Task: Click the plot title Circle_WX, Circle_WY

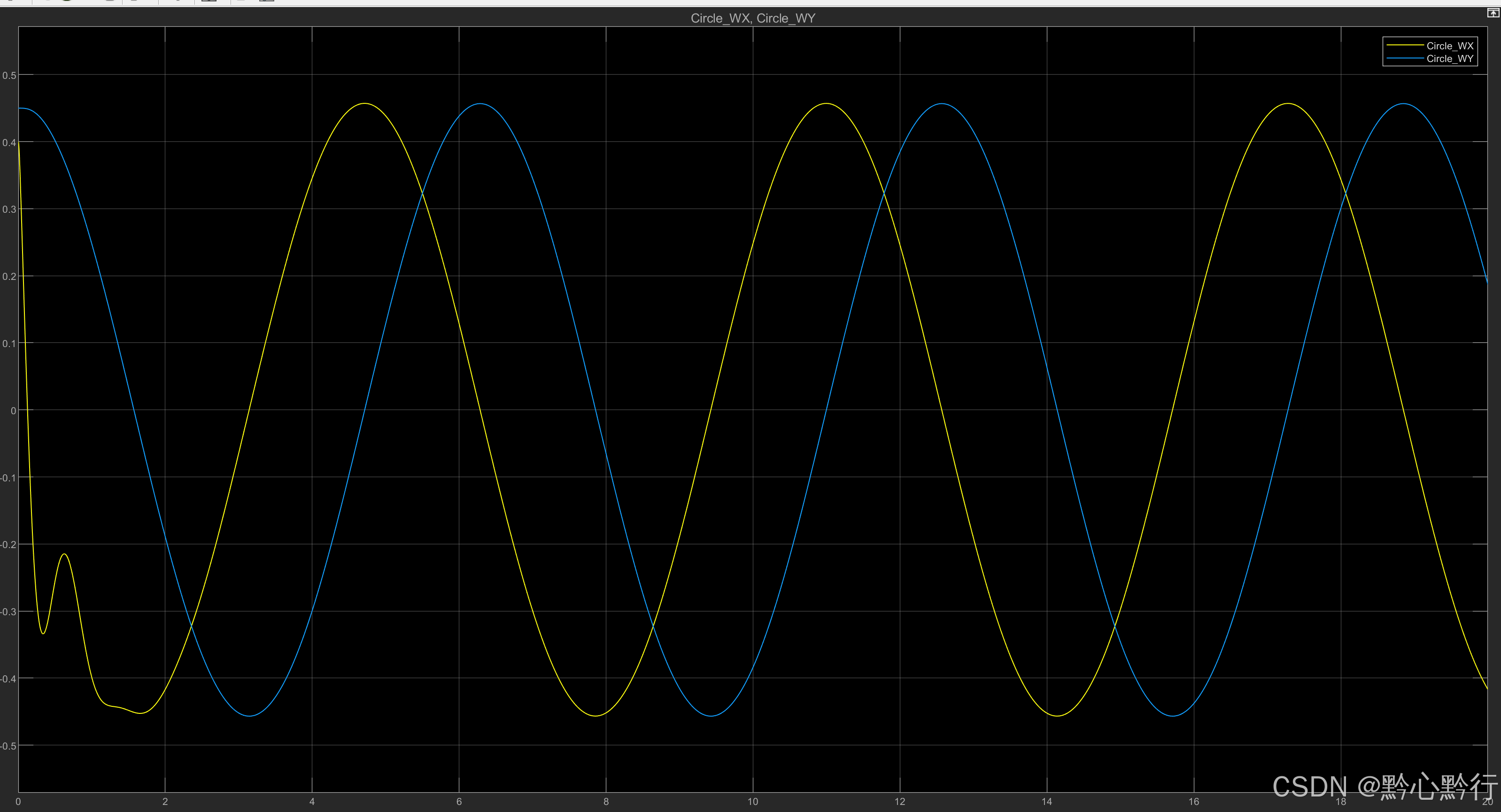Action: point(752,18)
